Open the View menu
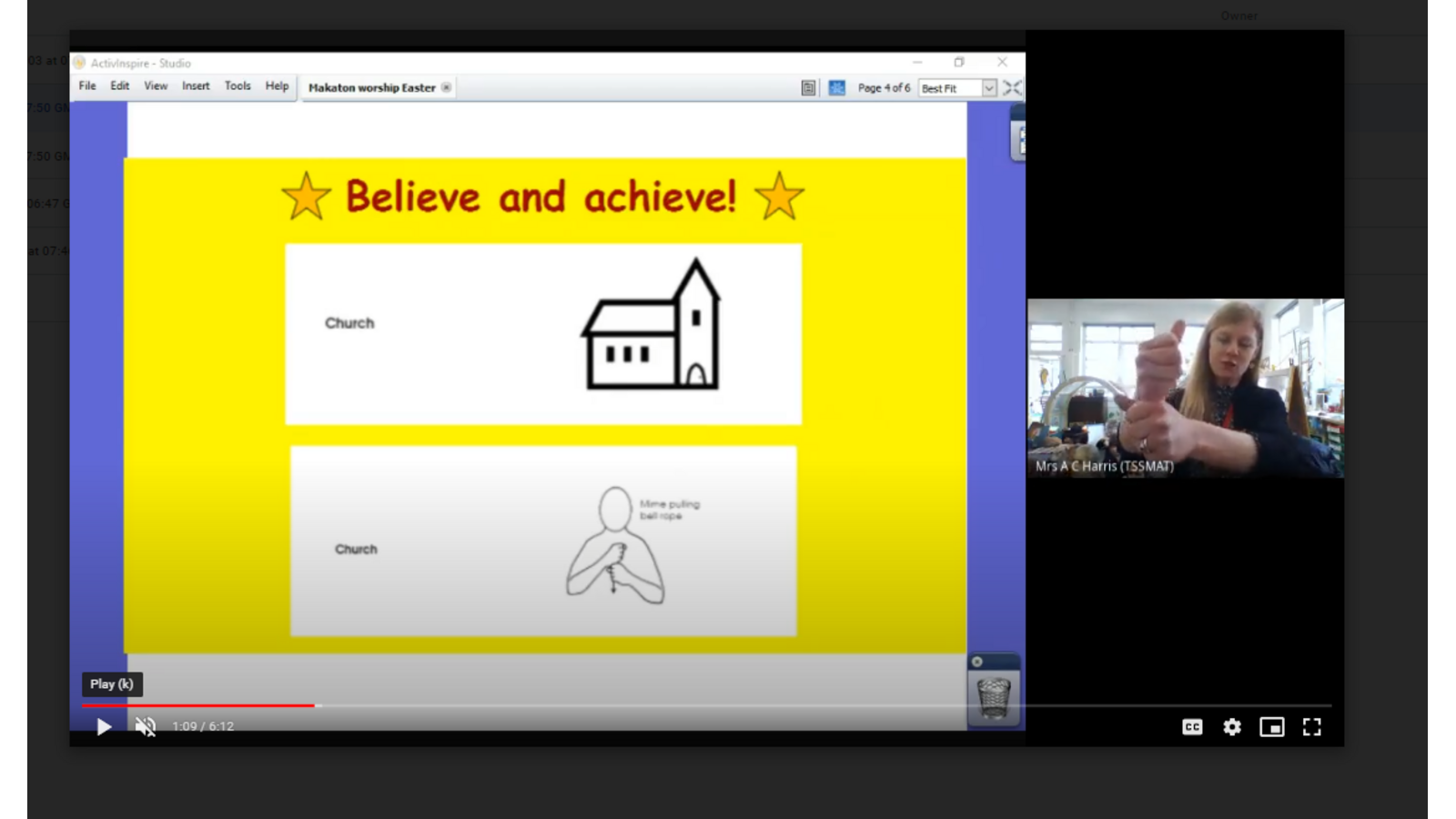 (156, 86)
